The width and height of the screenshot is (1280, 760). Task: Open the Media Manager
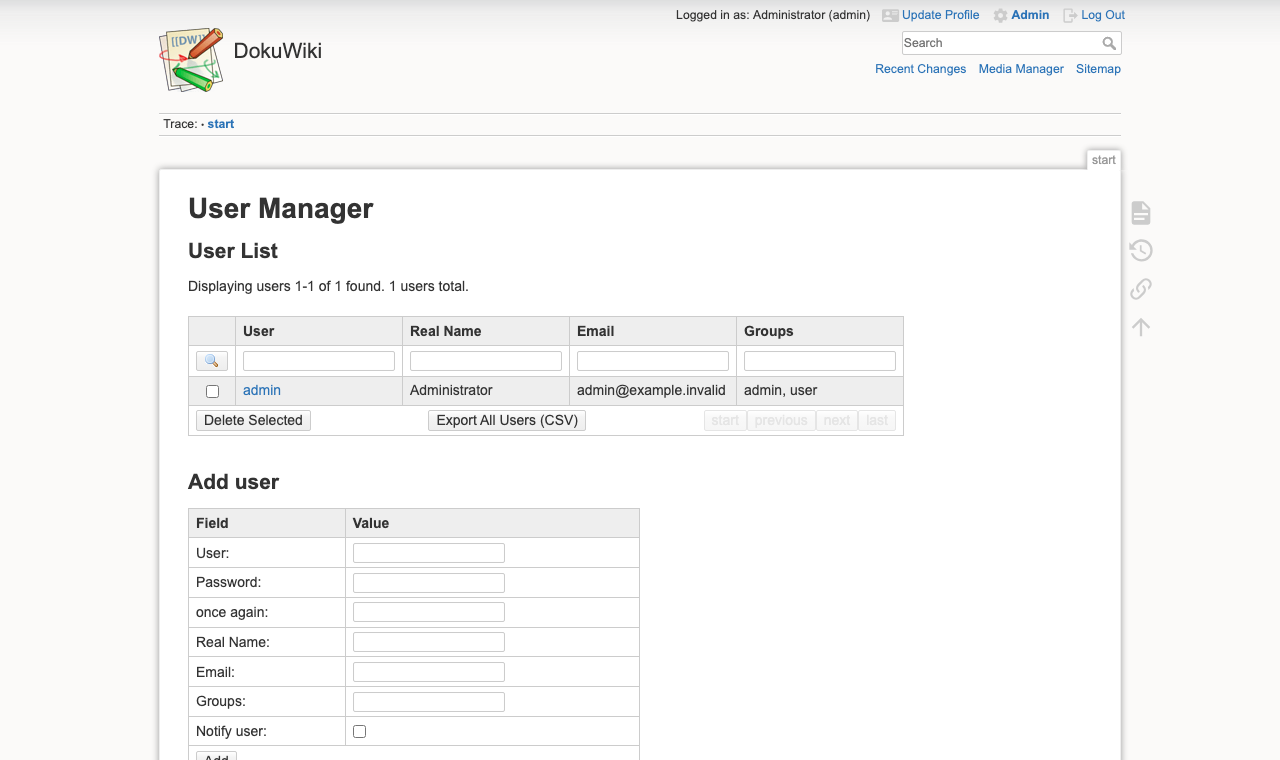(x=1021, y=69)
